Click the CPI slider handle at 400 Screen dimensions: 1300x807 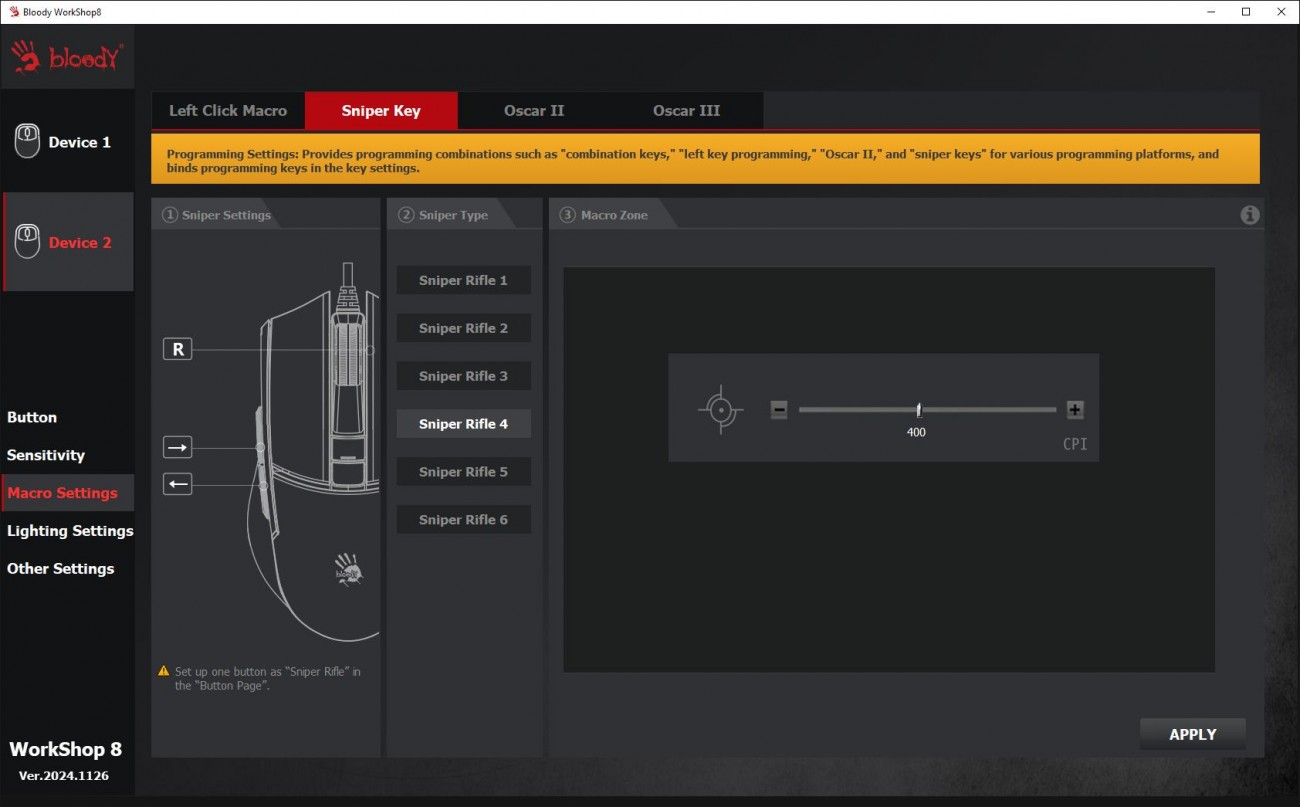click(x=919, y=410)
